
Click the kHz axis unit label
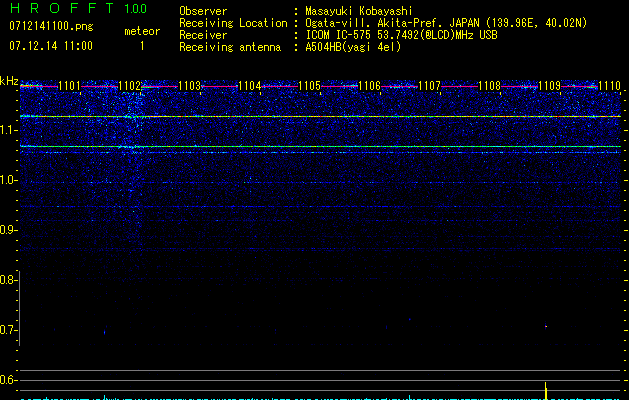[9, 80]
